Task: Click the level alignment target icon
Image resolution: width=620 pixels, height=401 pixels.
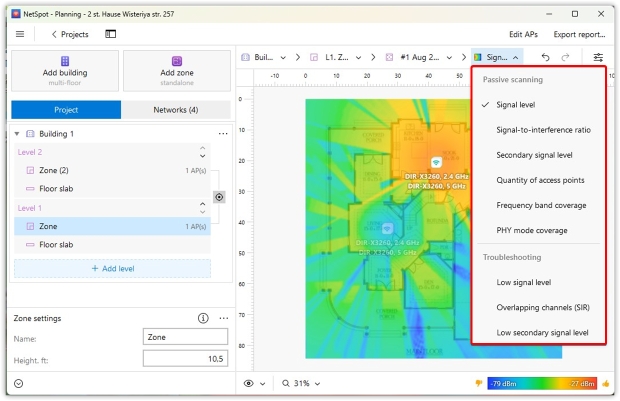Action: click(219, 197)
